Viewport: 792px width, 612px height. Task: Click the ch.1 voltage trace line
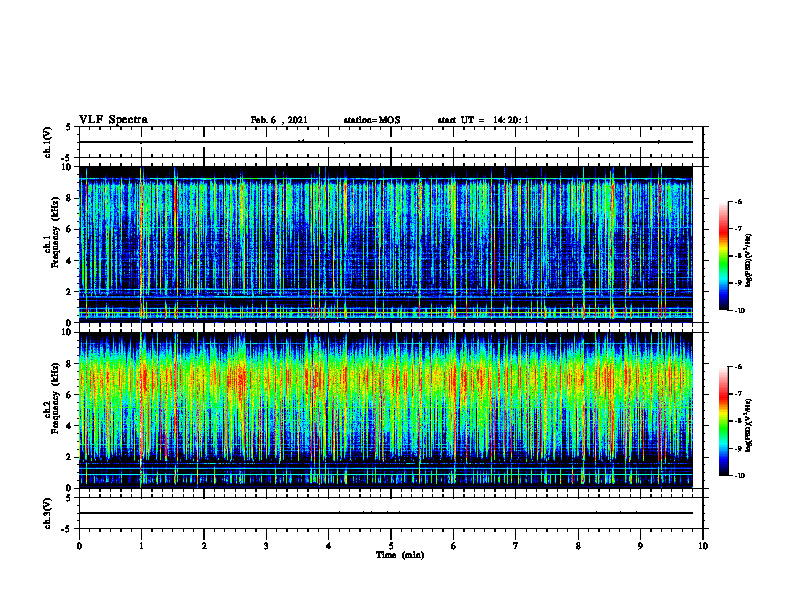pos(386,142)
